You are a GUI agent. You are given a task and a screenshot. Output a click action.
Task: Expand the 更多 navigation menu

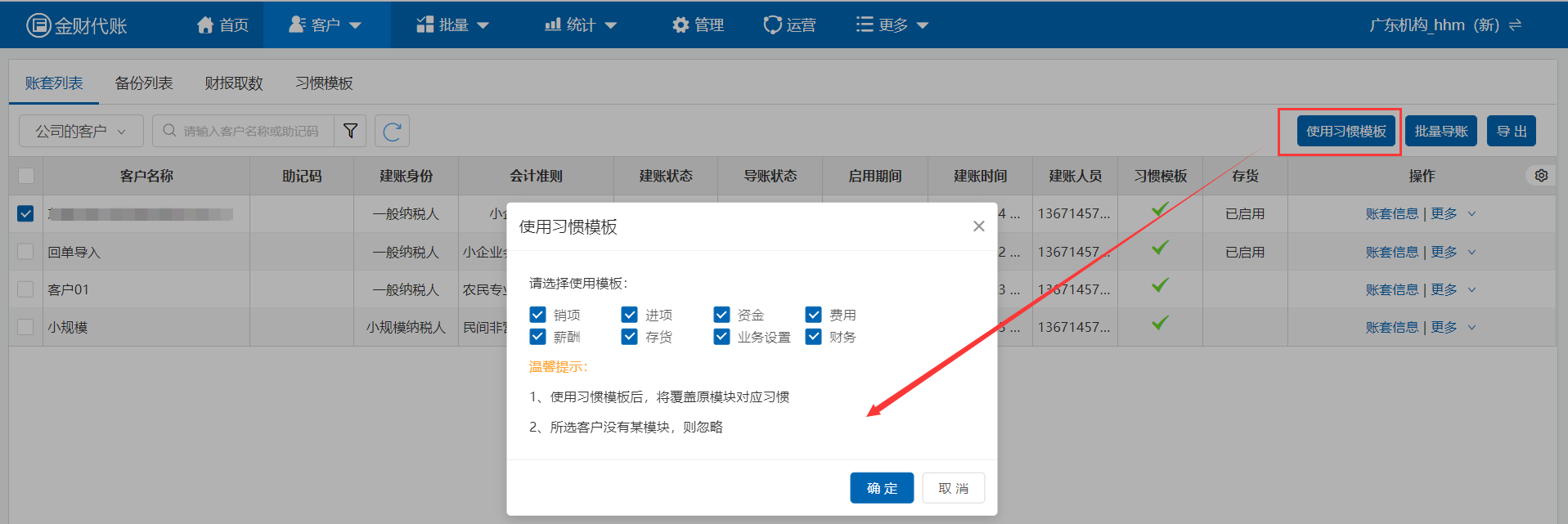coord(892,25)
